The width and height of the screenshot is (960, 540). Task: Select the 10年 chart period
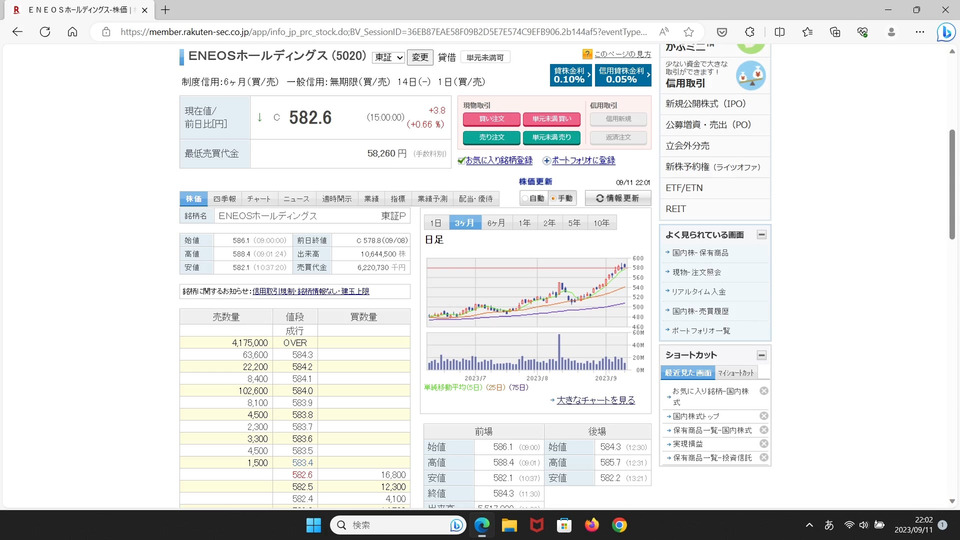coord(601,223)
